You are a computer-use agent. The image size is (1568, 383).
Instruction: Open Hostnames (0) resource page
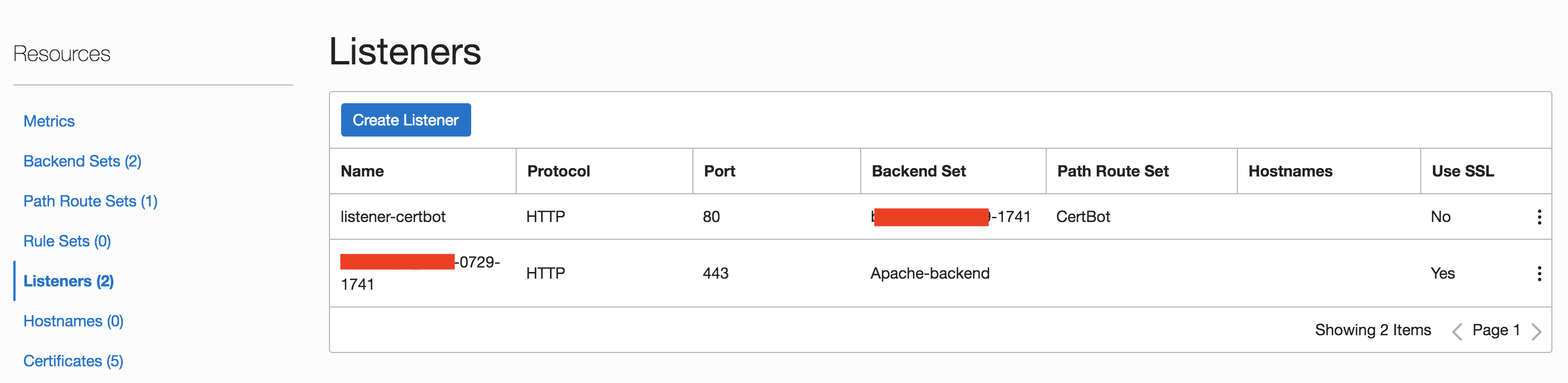73,321
